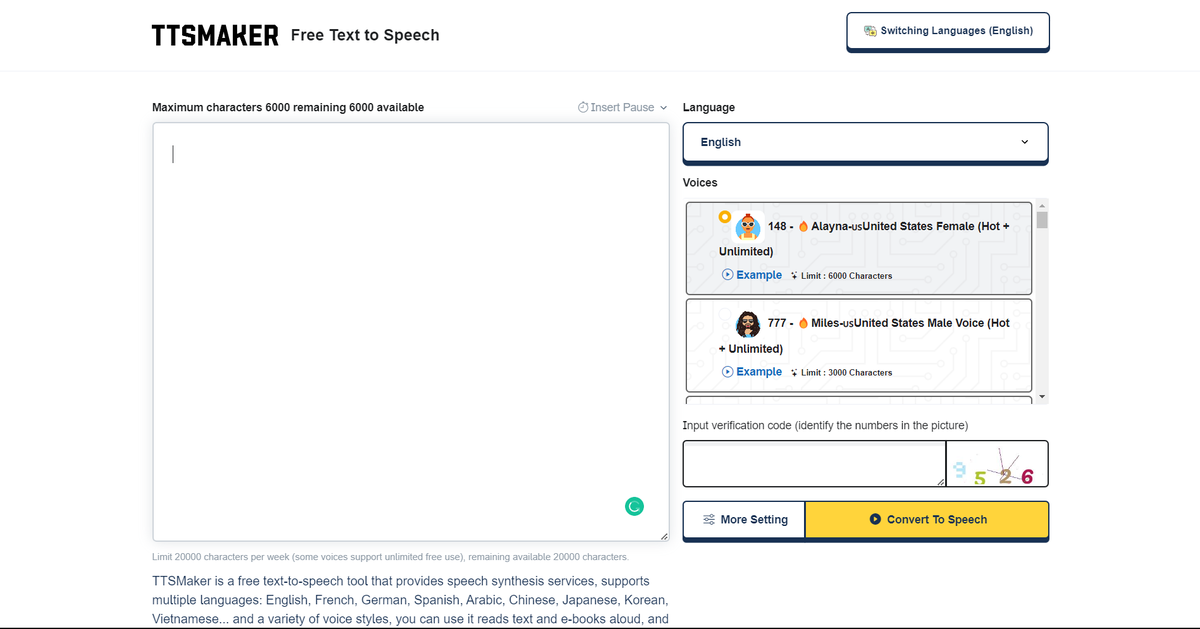
Task: Click Miles' avatar thumbnail
Action: [x=748, y=323]
